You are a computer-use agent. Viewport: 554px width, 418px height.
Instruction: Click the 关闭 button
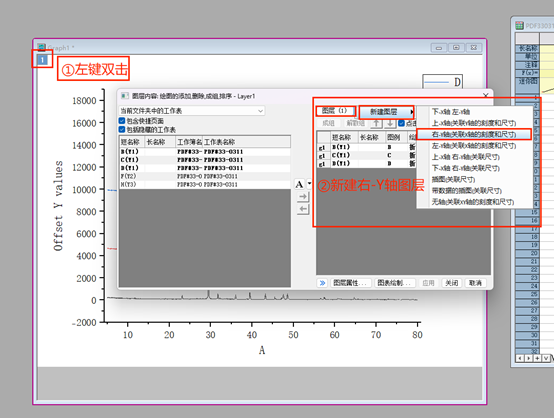[x=452, y=283]
